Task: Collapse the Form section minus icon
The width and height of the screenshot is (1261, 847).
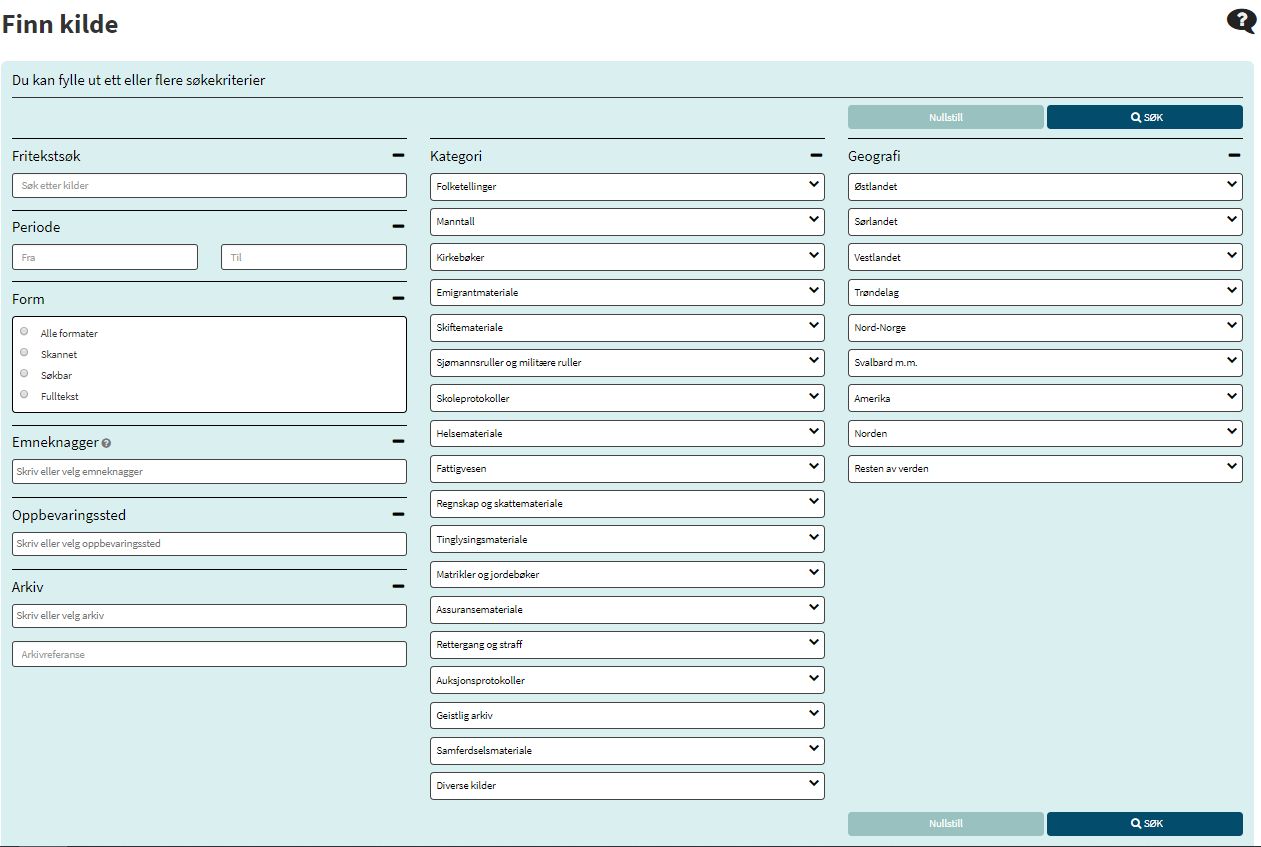Action: 398,299
